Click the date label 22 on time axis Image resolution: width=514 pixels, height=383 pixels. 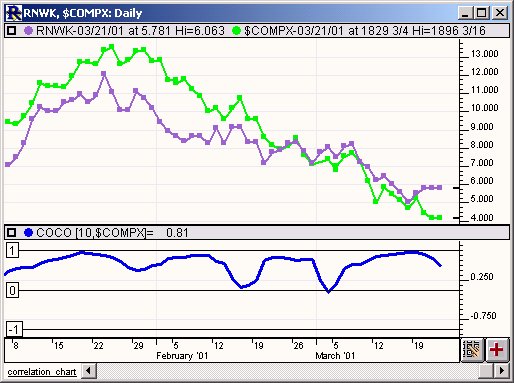click(98, 346)
